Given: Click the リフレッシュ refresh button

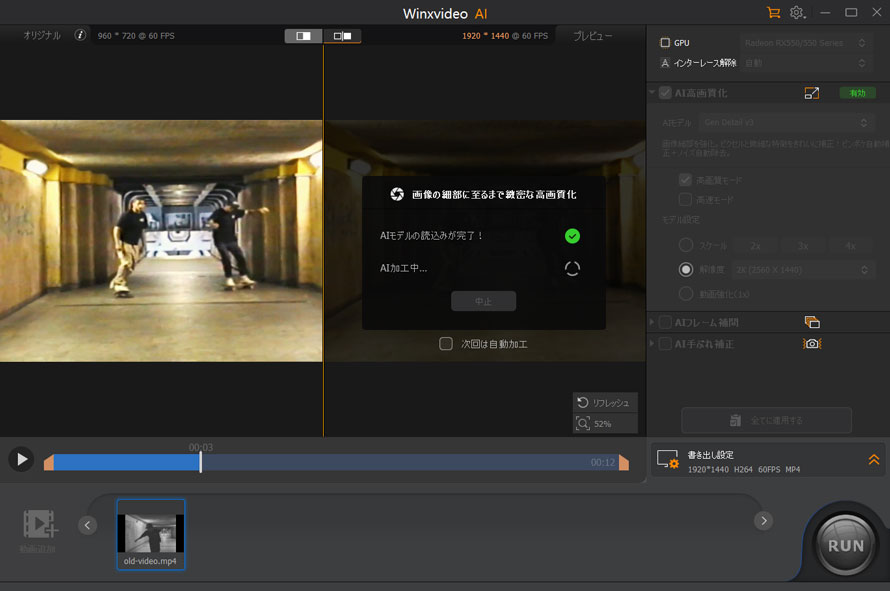Looking at the screenshot, I should pos(604,402).
